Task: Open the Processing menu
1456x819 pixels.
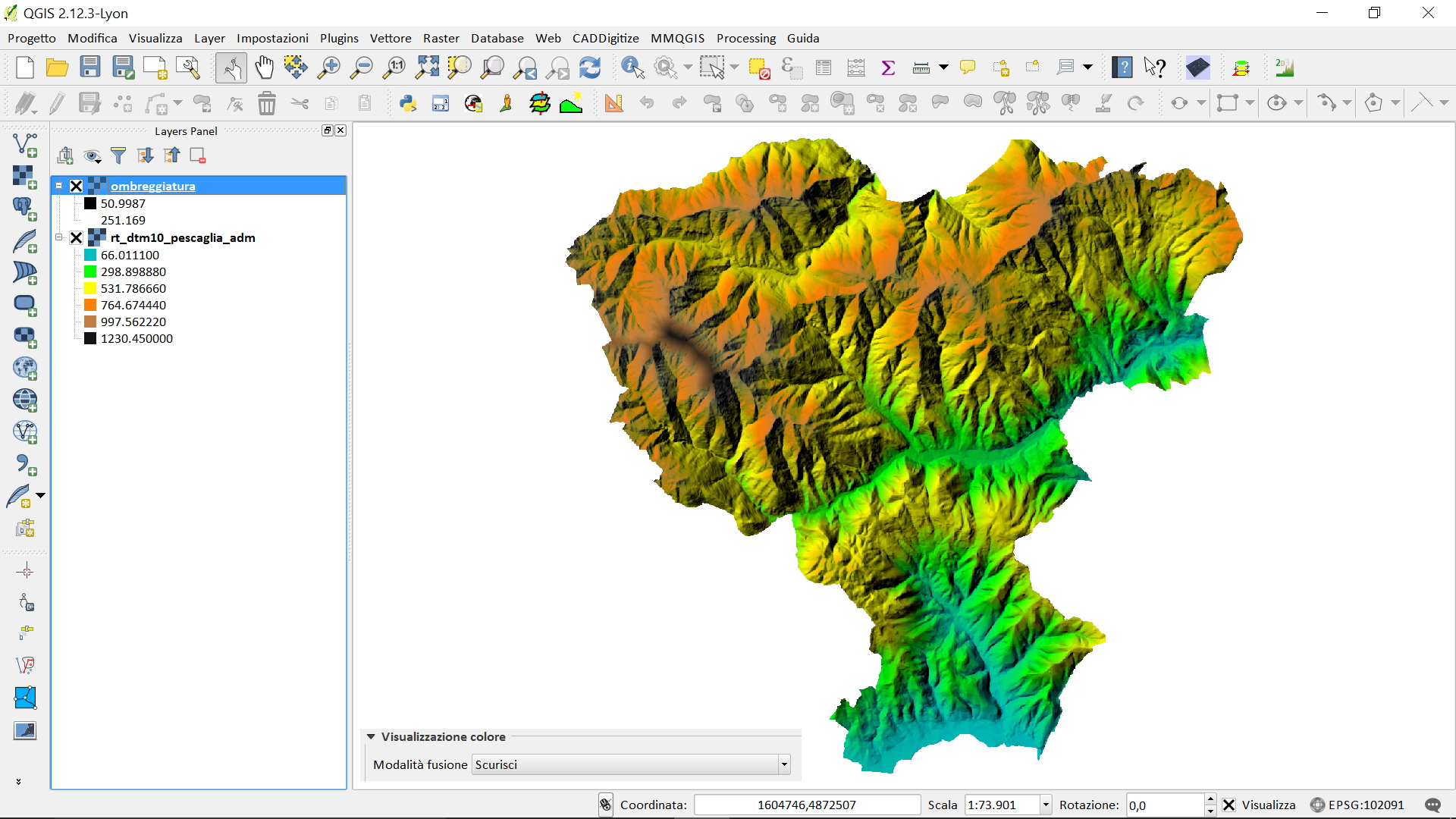Action: point(745,38)
